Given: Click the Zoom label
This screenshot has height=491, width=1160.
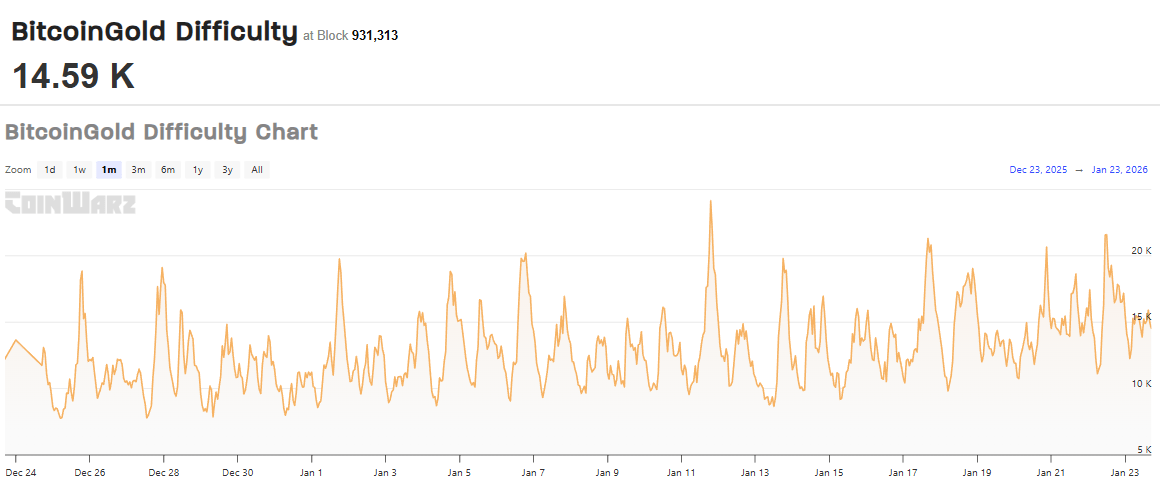Looking at the screenshot, I should 18,170.
